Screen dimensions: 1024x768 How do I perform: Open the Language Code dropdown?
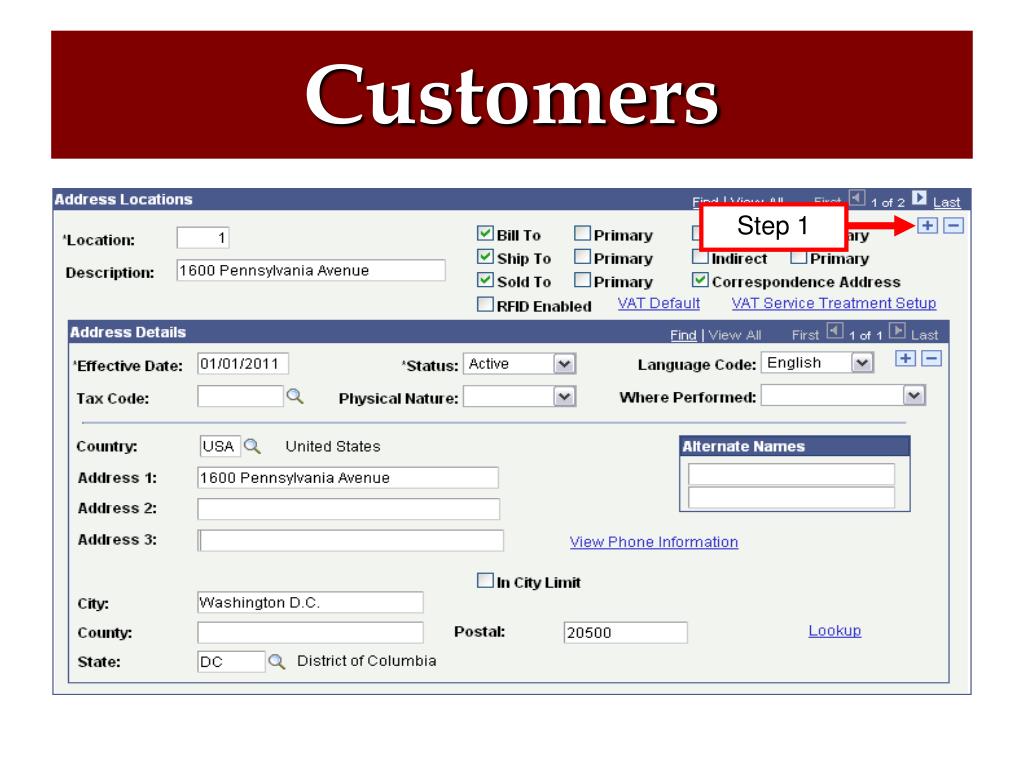tap(862, 362)
